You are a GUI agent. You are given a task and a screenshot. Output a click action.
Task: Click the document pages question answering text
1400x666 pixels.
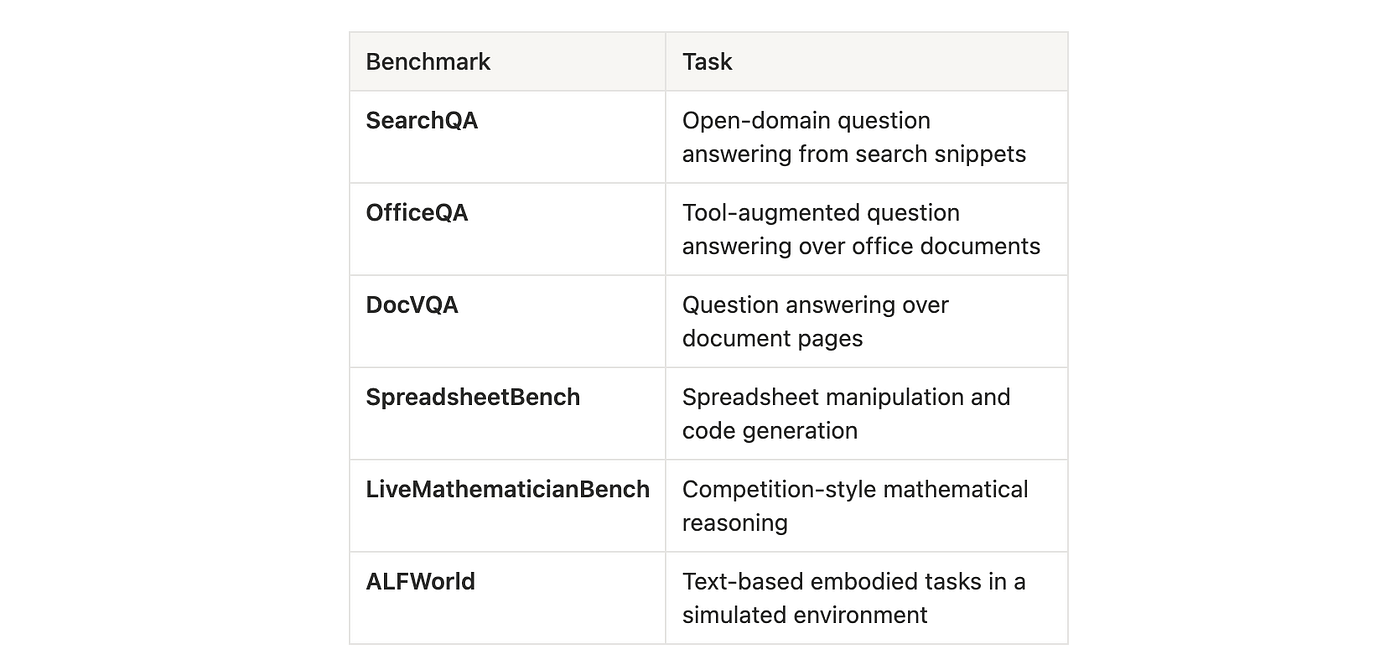815,321
